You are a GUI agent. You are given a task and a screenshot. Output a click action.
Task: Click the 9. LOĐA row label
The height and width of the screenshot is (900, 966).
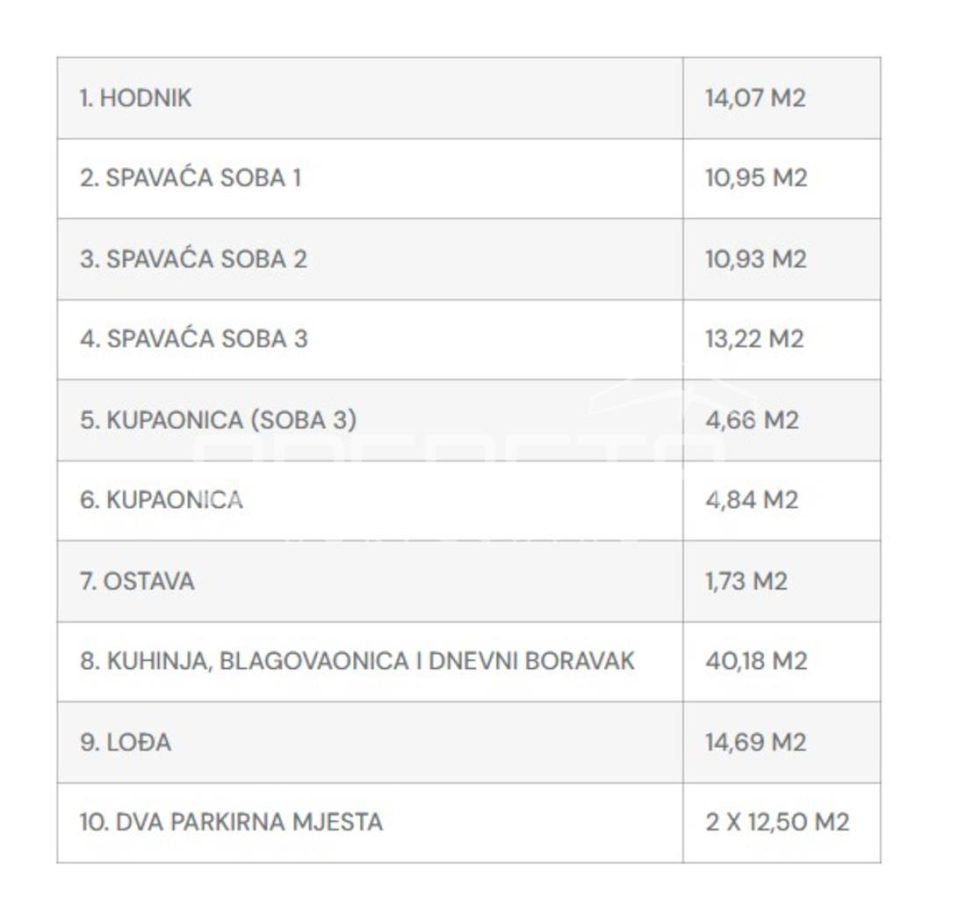coord(126,743)
